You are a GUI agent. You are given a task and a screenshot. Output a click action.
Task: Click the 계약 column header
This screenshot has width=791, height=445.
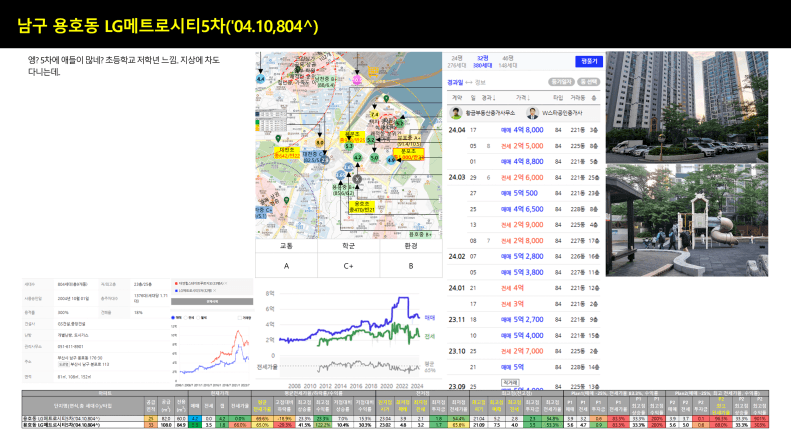(457, 98)
